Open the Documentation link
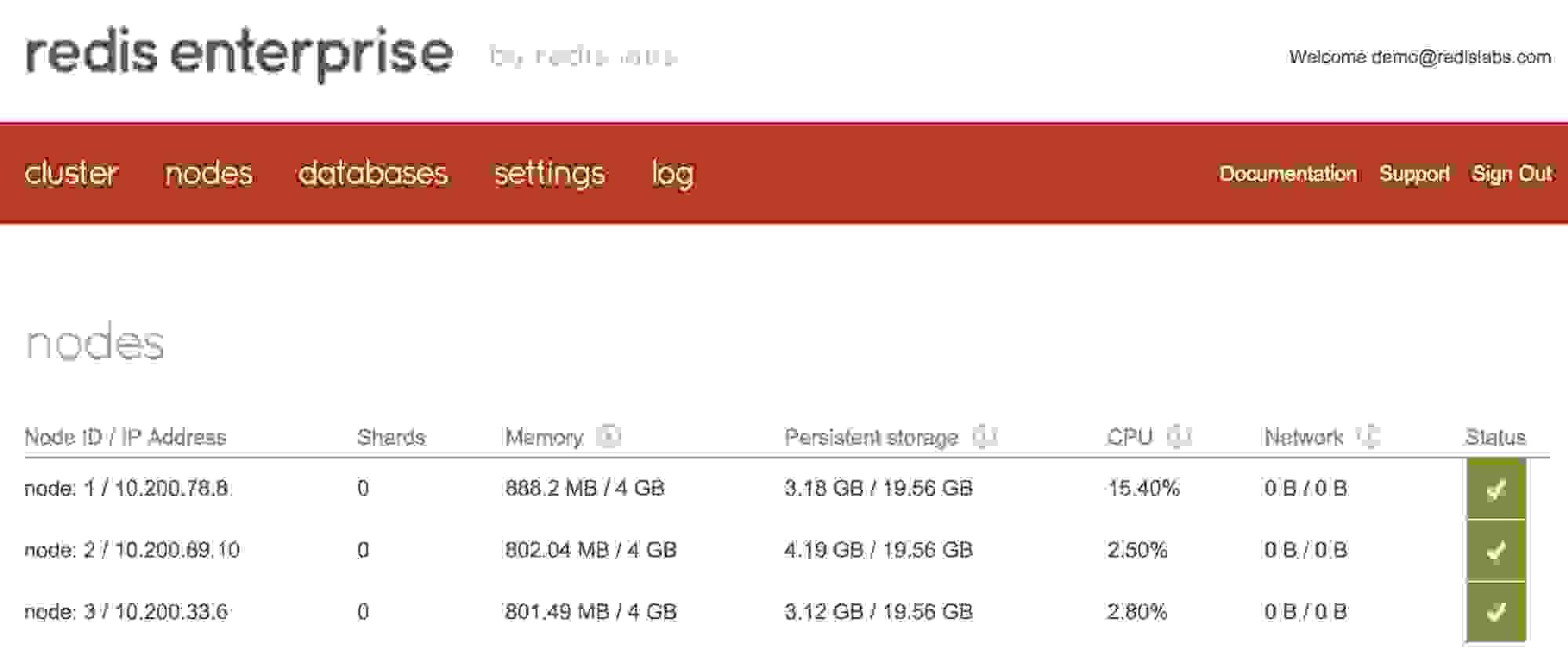 point(1288,173)
